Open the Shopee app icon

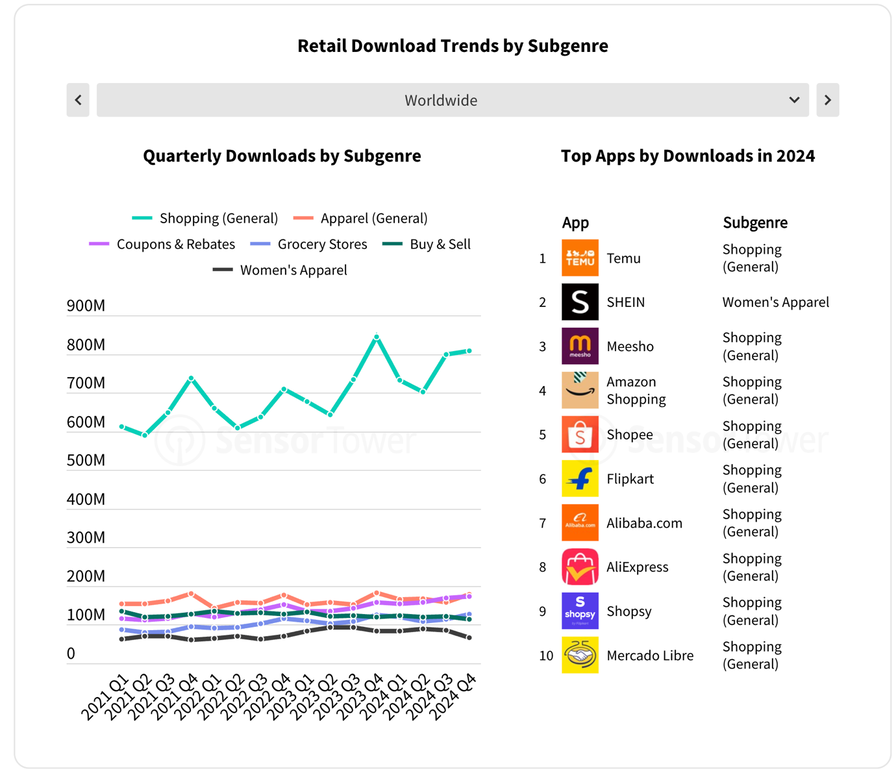click(579, 434)
